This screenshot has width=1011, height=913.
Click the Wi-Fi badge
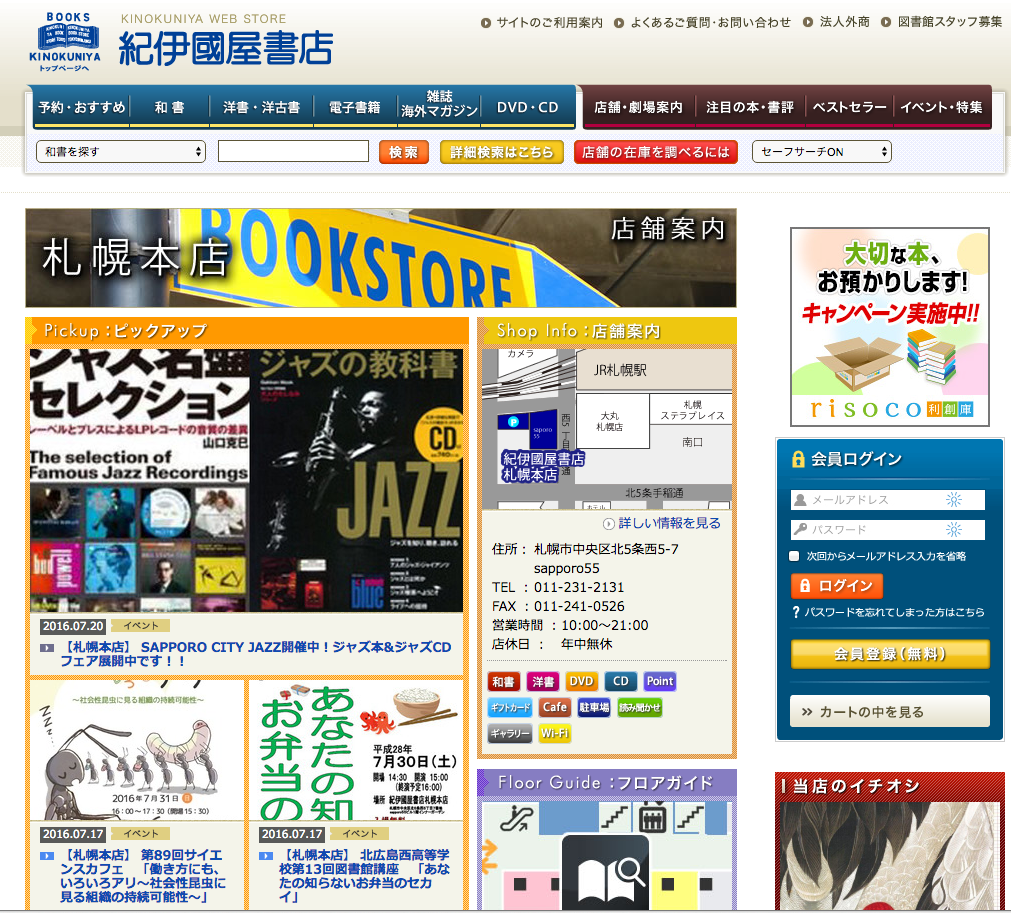555,733
